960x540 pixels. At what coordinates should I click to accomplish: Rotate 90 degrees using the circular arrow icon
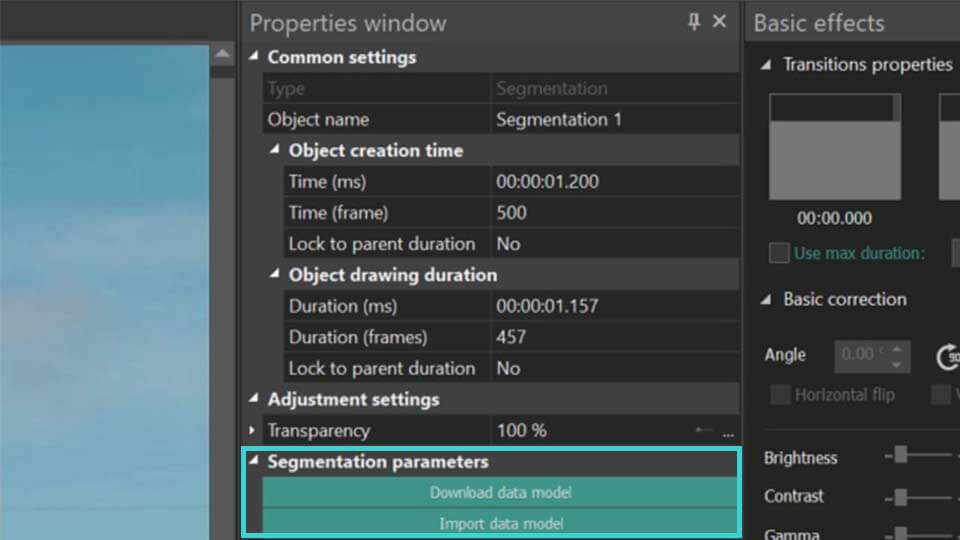948,357
